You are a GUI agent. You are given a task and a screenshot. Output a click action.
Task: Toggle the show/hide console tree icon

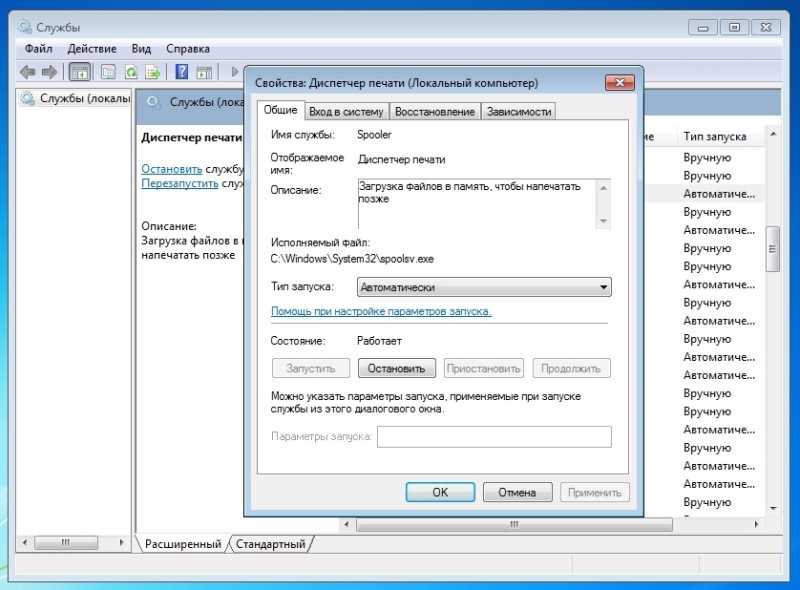(80, 72)
